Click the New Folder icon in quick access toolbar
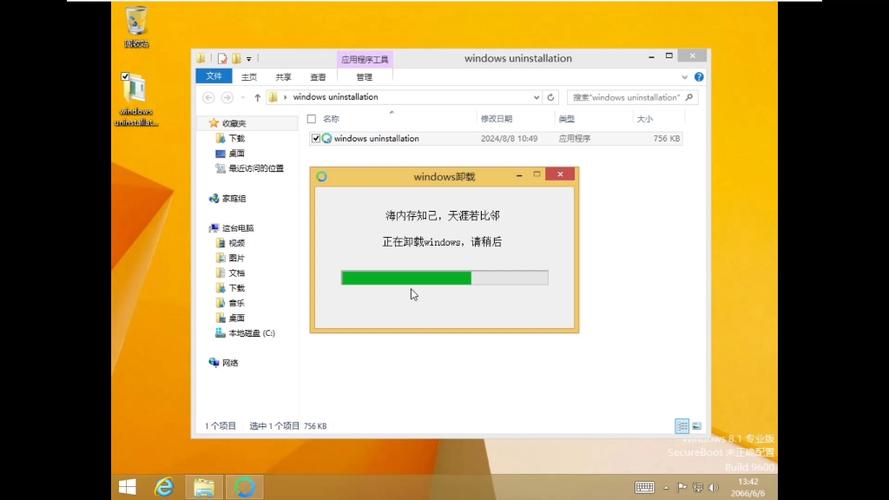 [x=236, y=58]
